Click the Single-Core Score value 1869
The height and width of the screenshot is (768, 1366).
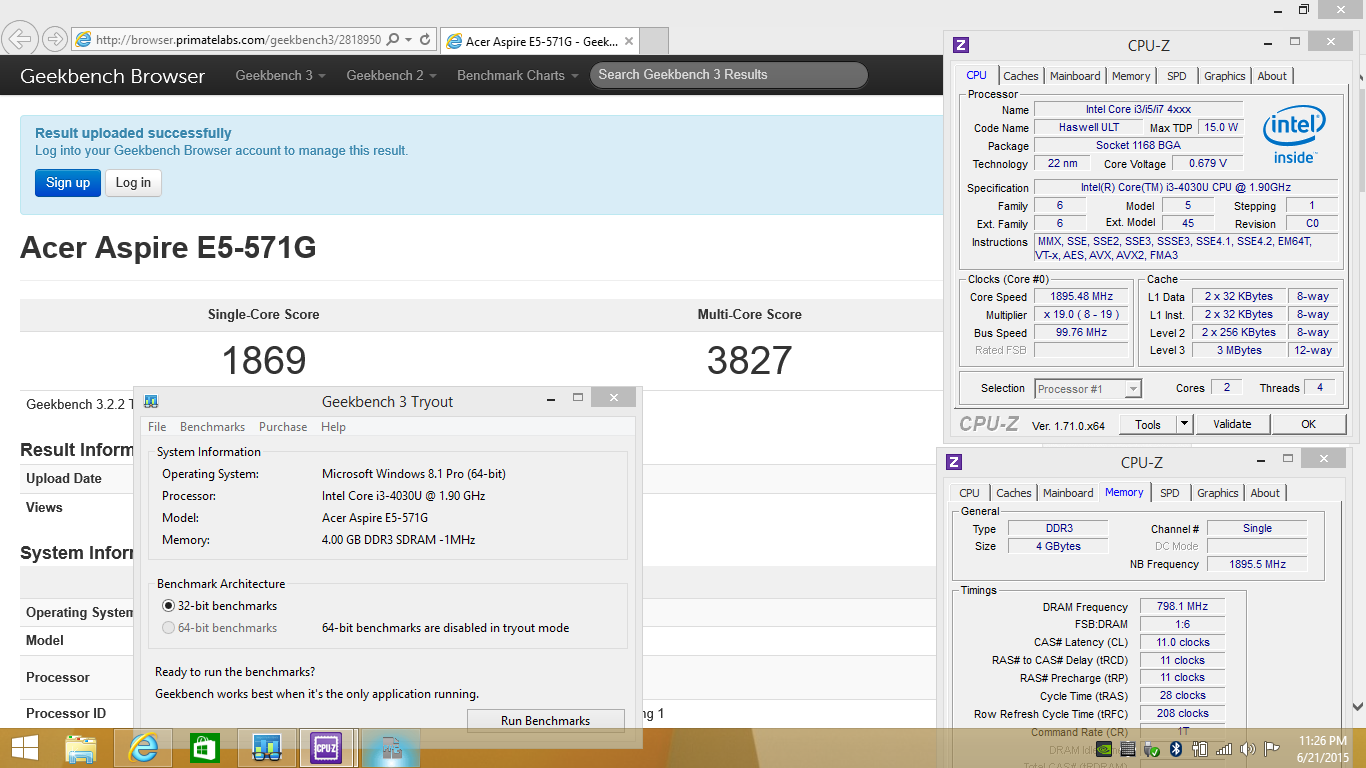pyautogui.click(x=264, y=361)
